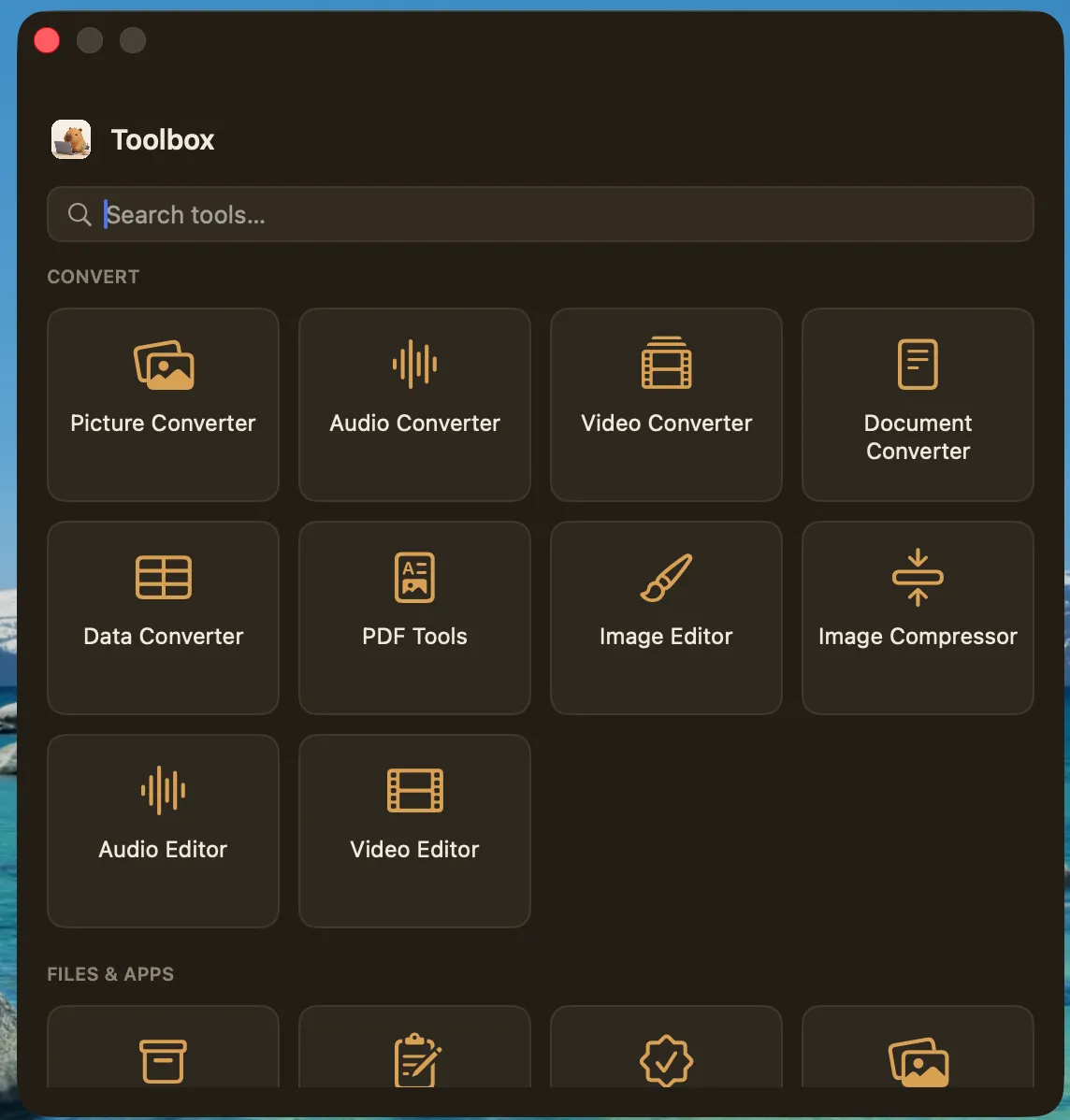The width and height of the screenshot is (1070, 1120).
Task: Click the Image Editor label
Action: click(666, 636)
